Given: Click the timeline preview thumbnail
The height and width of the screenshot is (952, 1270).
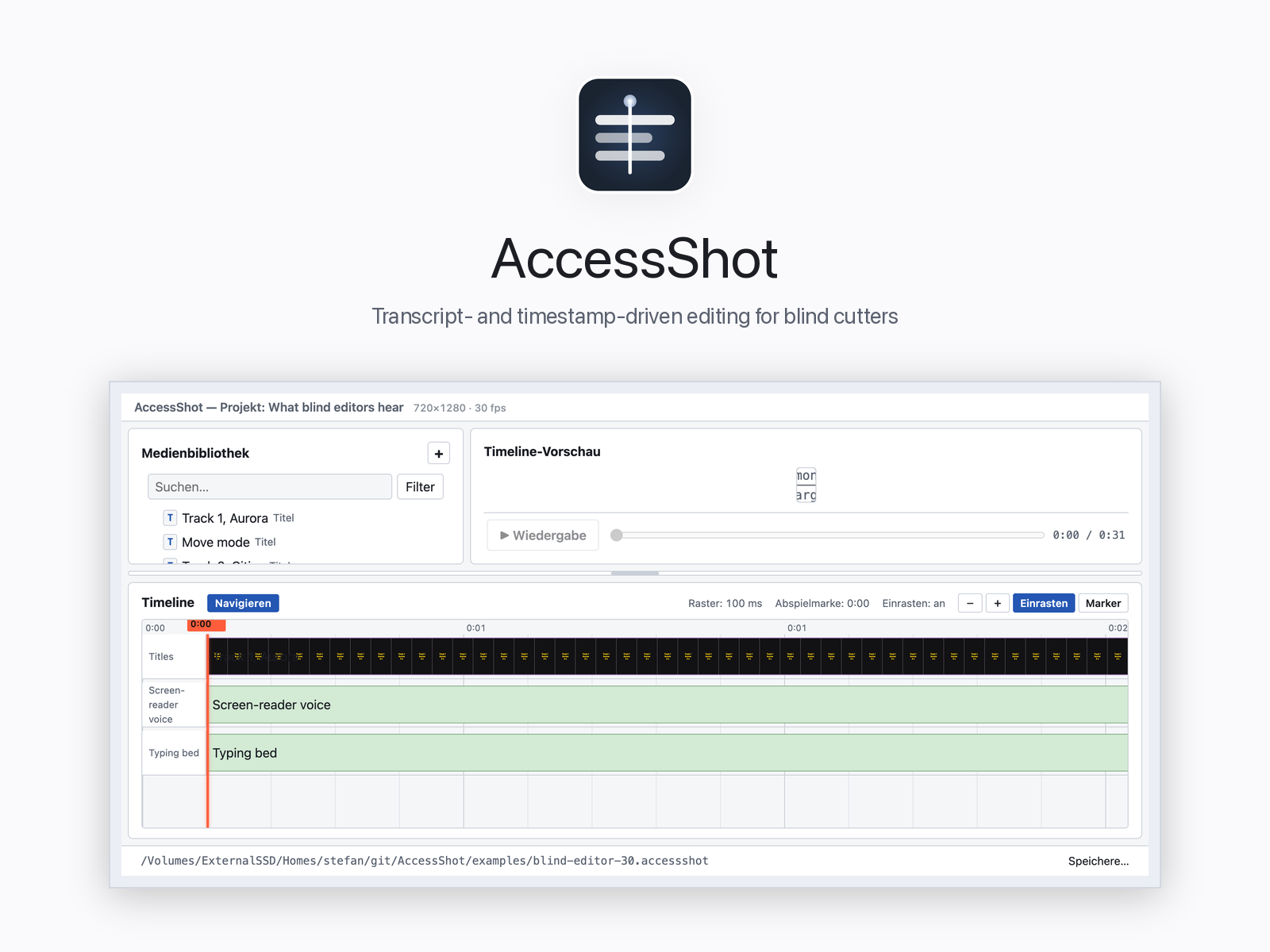Looking at the screenshot, I should pyautogui.click(x=806, y=486).
